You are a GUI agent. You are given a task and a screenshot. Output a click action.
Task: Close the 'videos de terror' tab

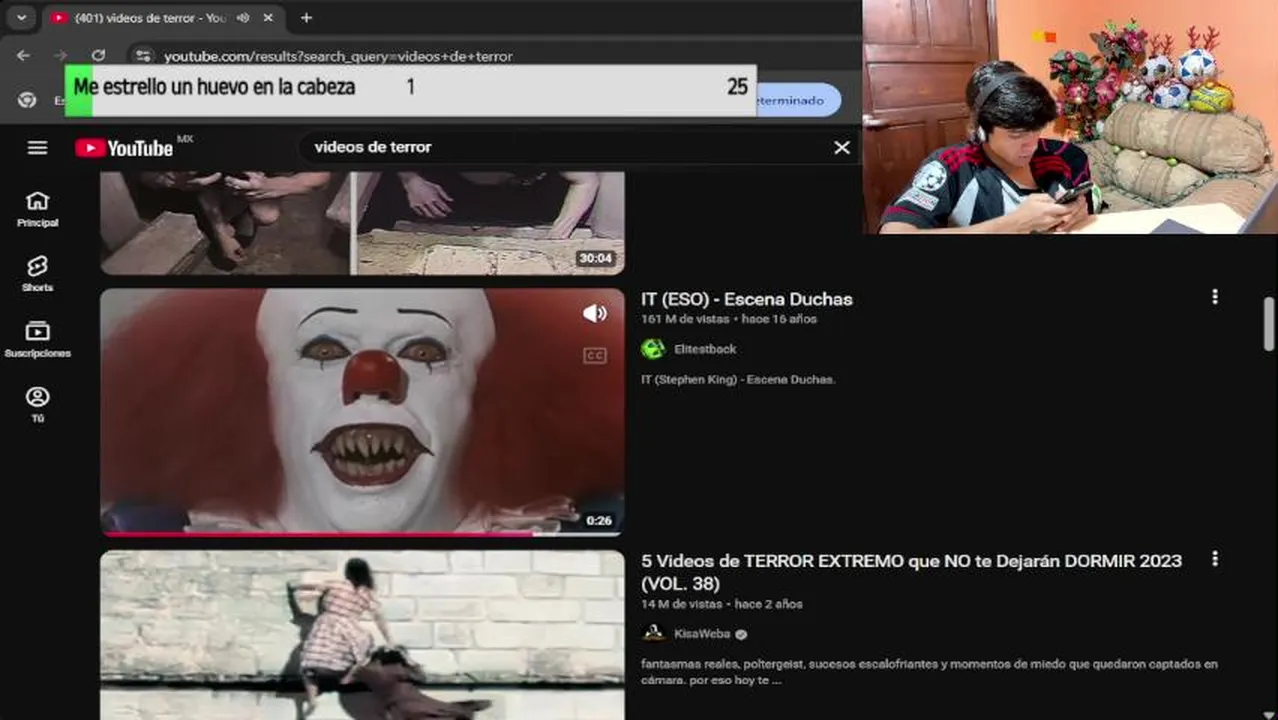pos(268,18)
